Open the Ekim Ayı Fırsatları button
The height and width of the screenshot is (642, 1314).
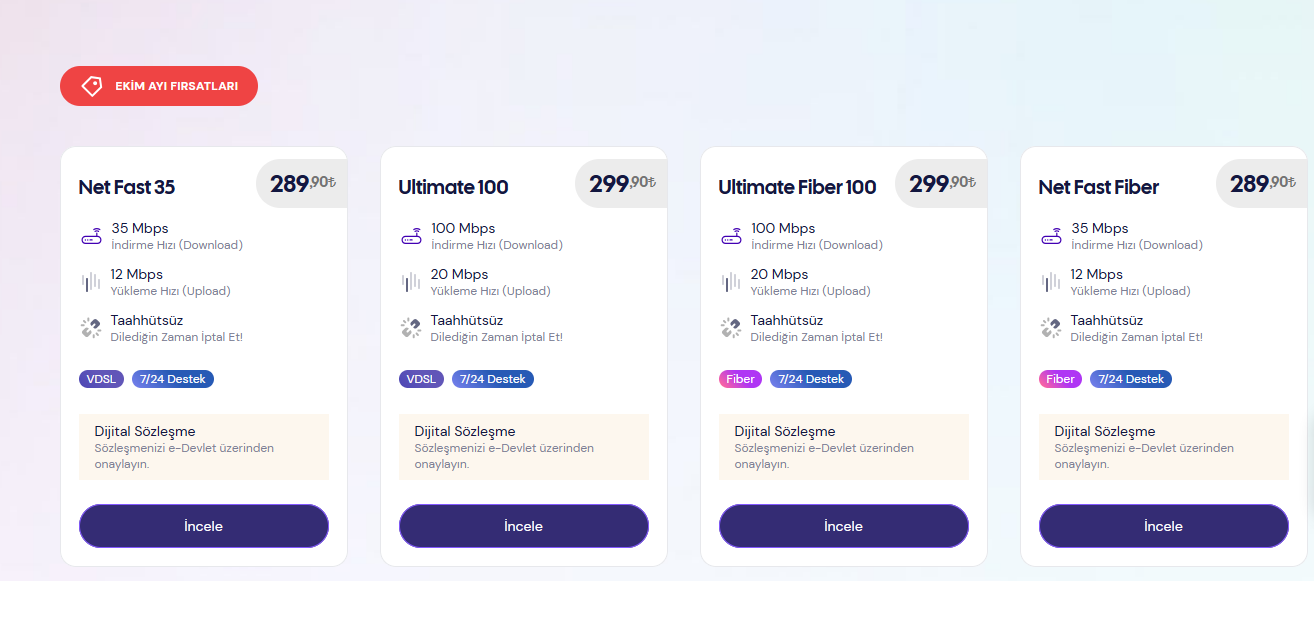coord(159,86)
